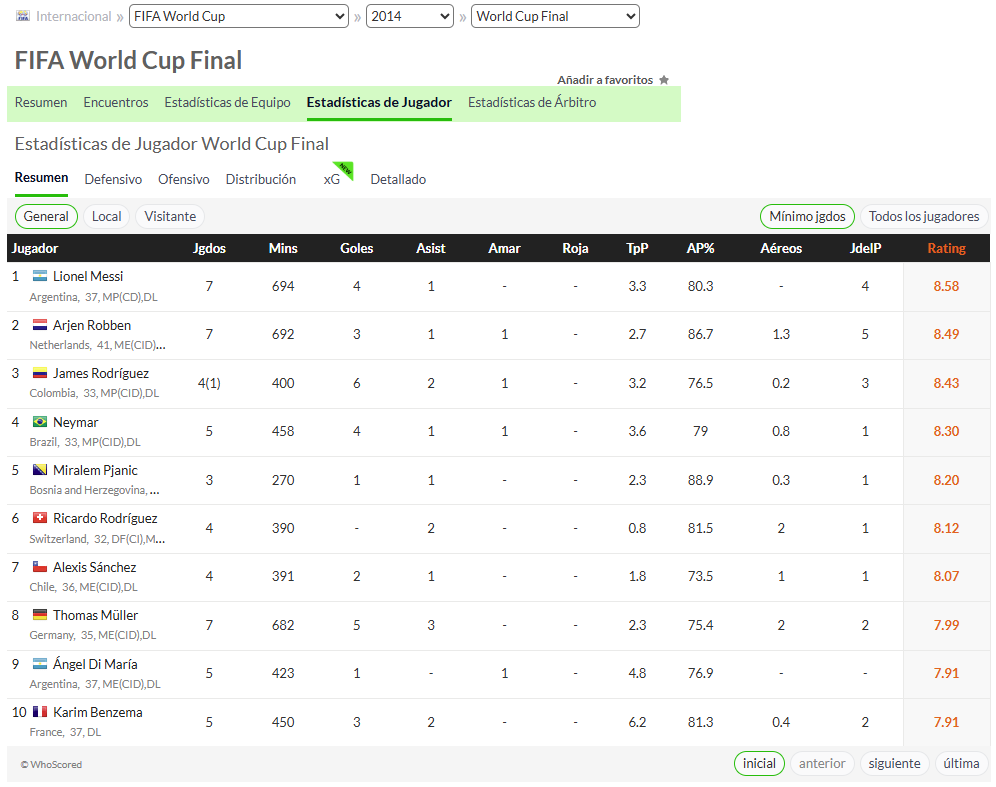Screen dimensions: 996x787
Task: Enable Todos los jugadores filter
Action: click(x=924, y=217)
